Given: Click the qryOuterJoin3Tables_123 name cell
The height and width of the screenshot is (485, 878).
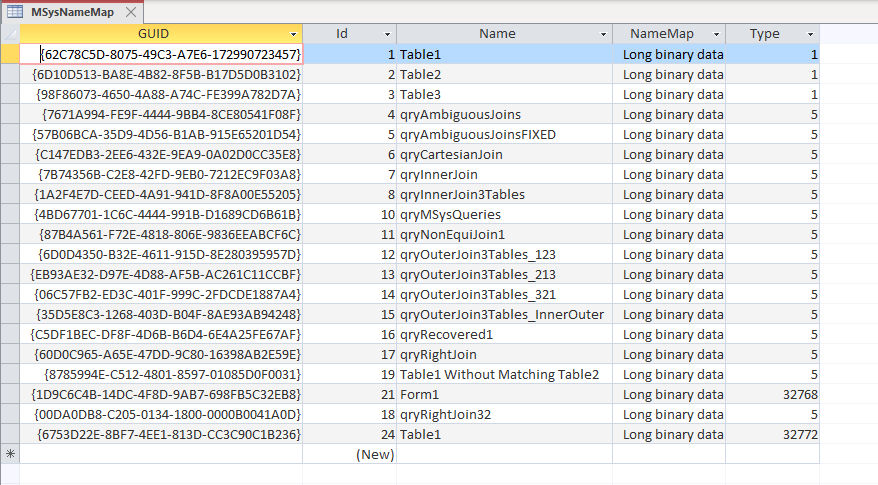Looking at the screenshot, I should click(x=505, y=254).
